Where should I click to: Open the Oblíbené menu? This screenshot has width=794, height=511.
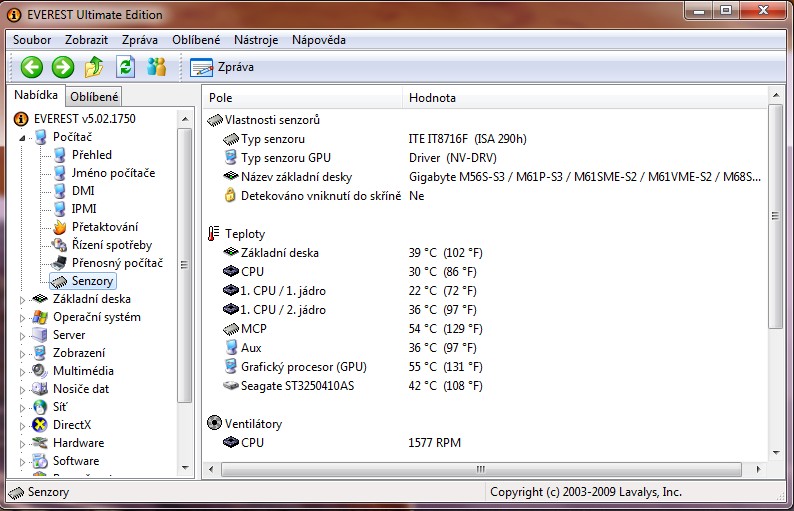(x=196, y=40)
